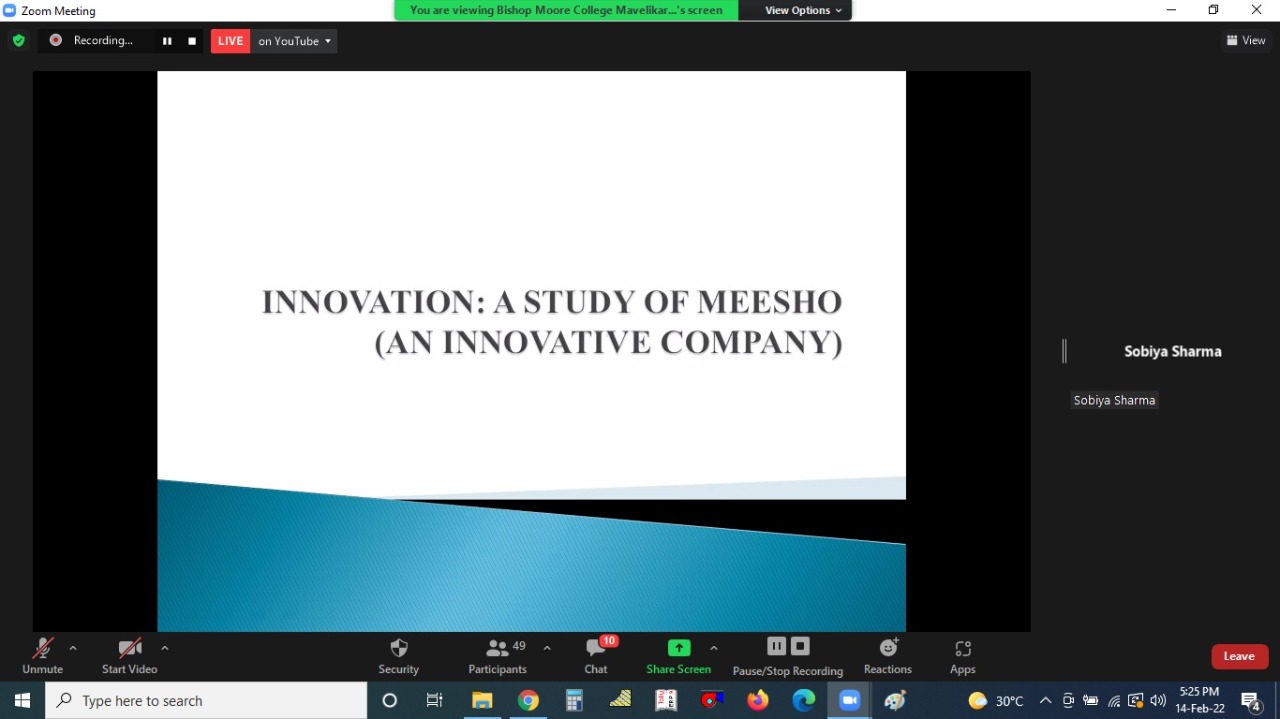The width and height of the screenshot is (1280, 719).
Task: Open the Participants panel
Action: point(498,656)
